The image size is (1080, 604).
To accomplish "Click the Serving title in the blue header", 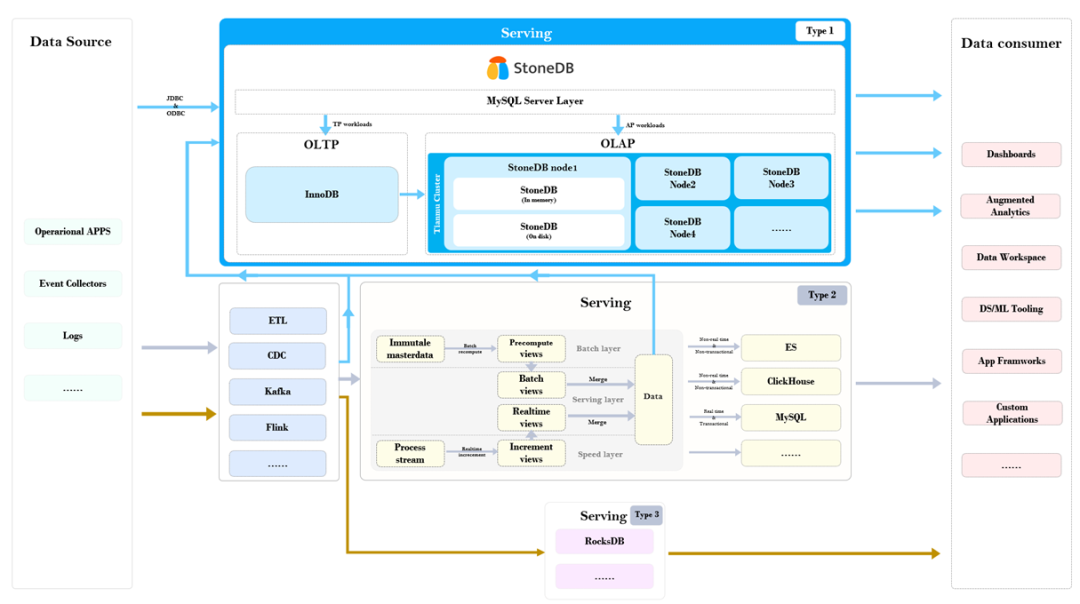I will (526, 32).
